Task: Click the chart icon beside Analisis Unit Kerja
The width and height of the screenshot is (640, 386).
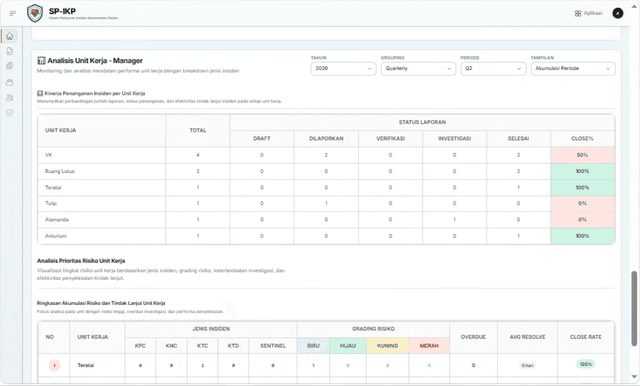Action: click(41, 61)
